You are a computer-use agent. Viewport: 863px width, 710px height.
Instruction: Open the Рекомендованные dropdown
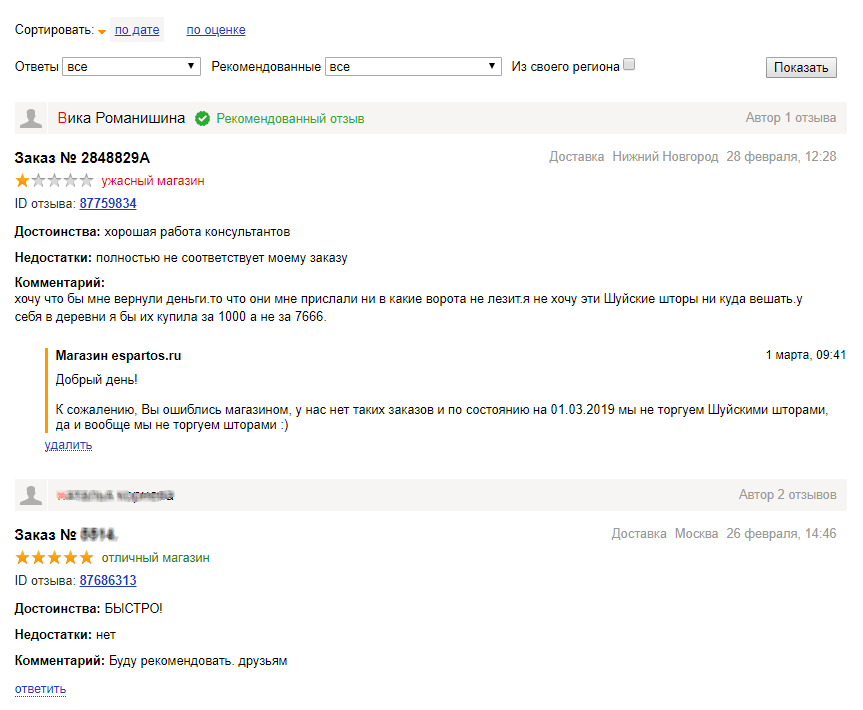(x=413, y=67)
